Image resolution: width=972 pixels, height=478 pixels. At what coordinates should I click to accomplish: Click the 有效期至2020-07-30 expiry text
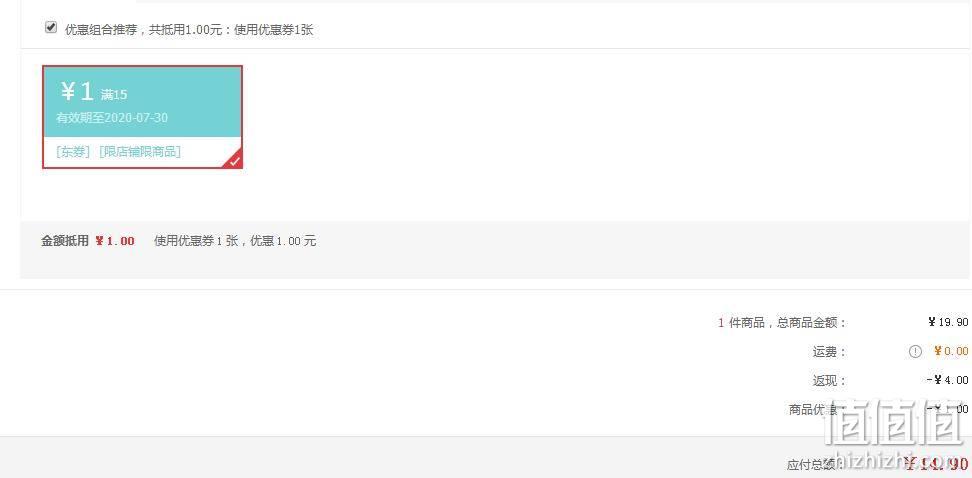112,118
